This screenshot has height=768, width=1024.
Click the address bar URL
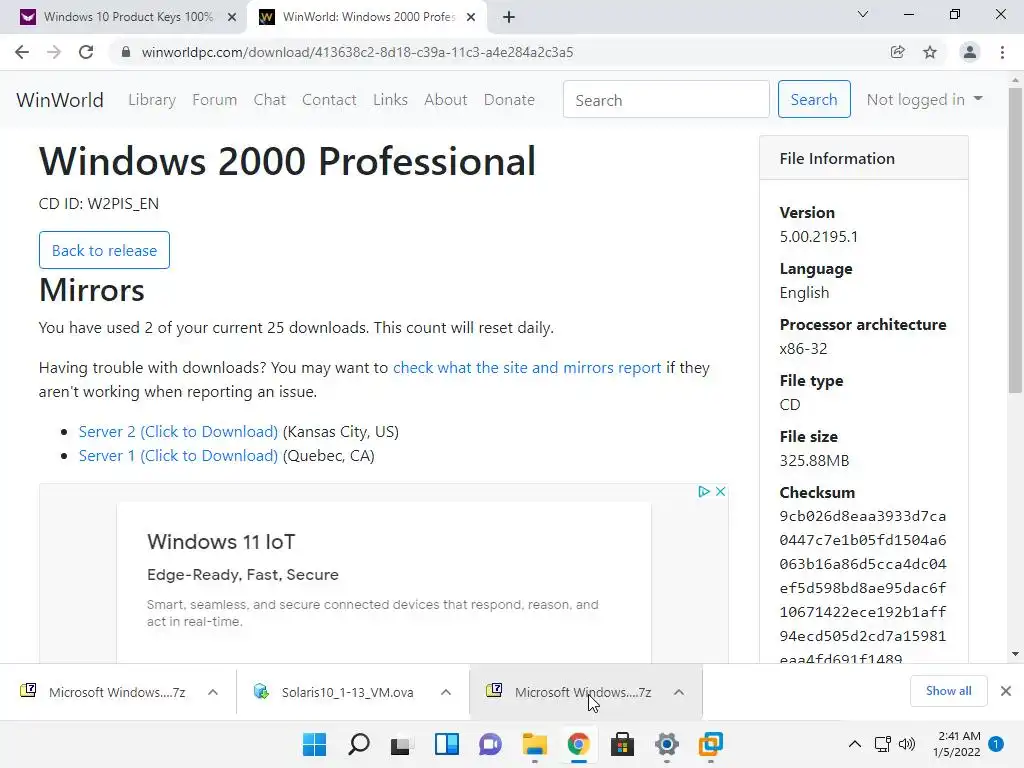[x=357, y=52]
